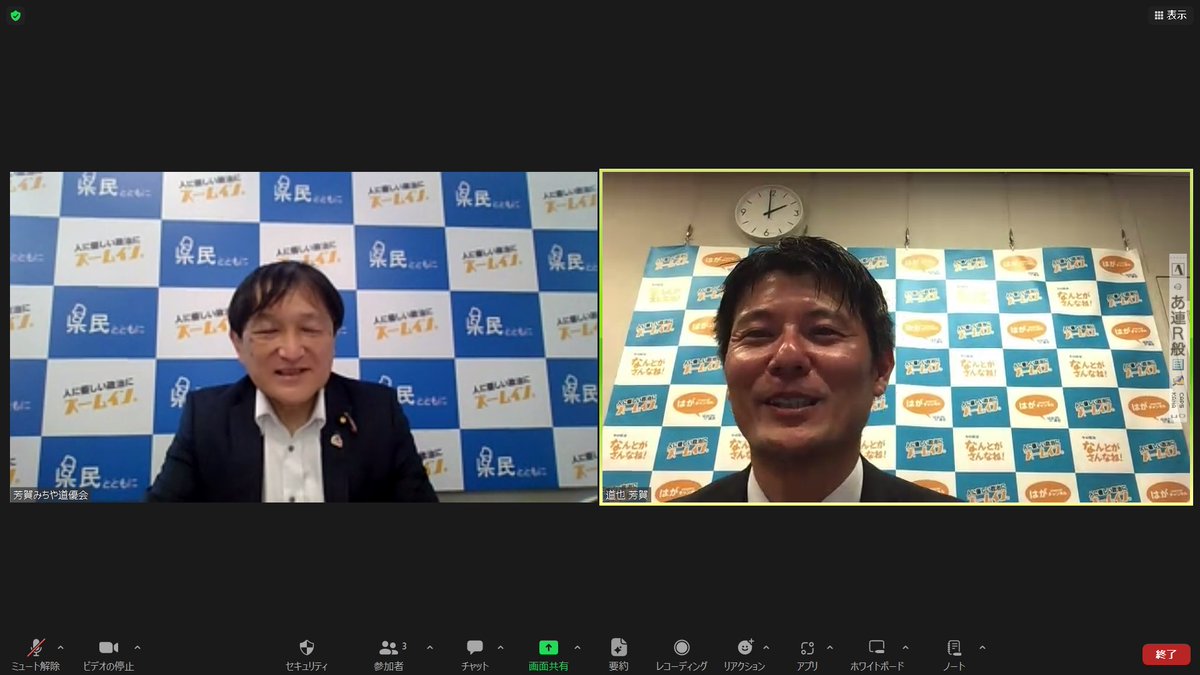Viewport: 1200px width, 675px height.
Task: Open the meeting Summary (要約) tool
Action: (x=619, y=655)
